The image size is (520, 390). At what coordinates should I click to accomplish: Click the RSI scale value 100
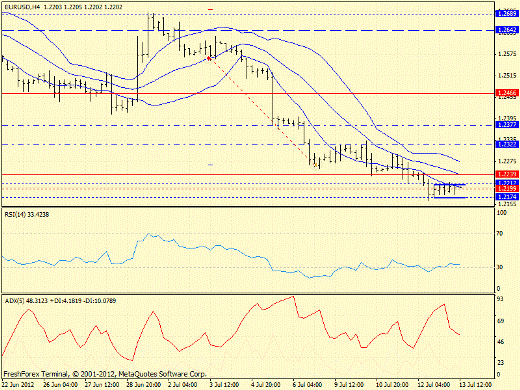pyautogui.click(x=502, y=213)
